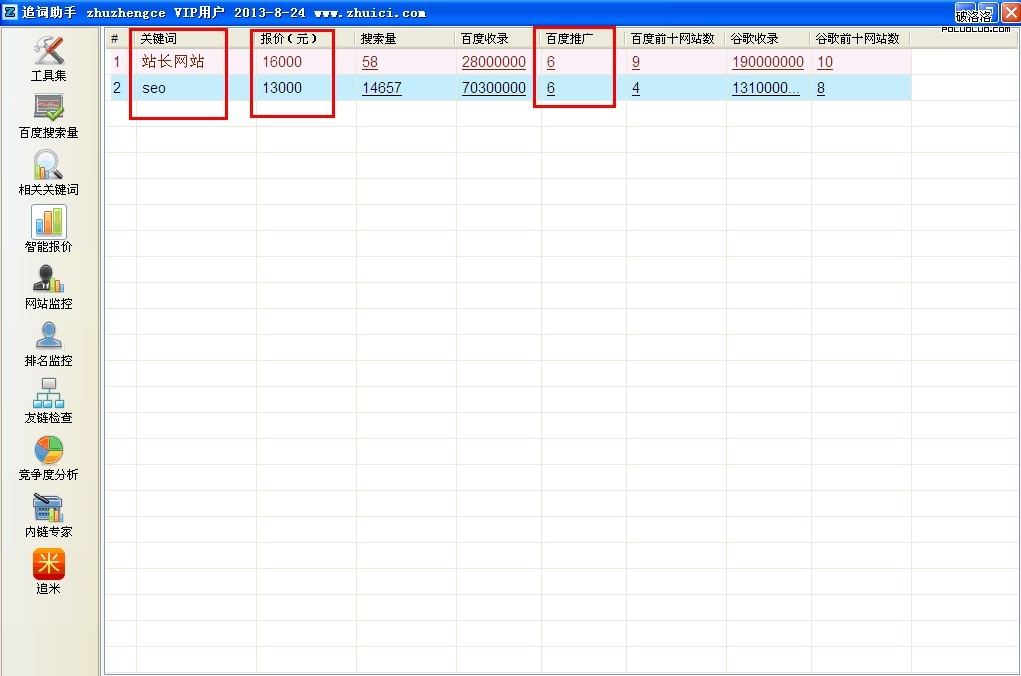
Task: Select the 相关关键词 related keywords icon
Action: 48,170
